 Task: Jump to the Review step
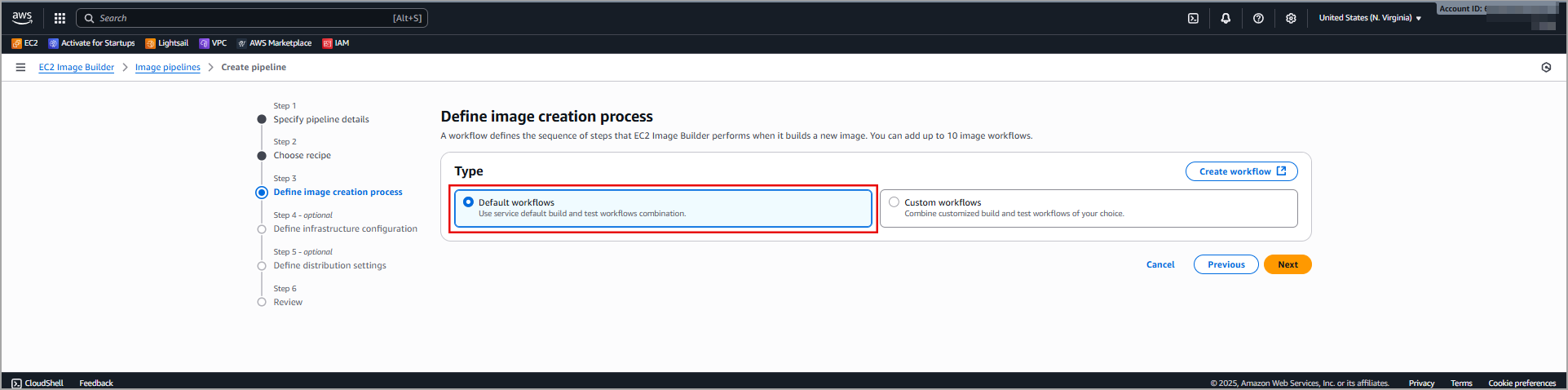pyautogui.click(x=288, y=302)
